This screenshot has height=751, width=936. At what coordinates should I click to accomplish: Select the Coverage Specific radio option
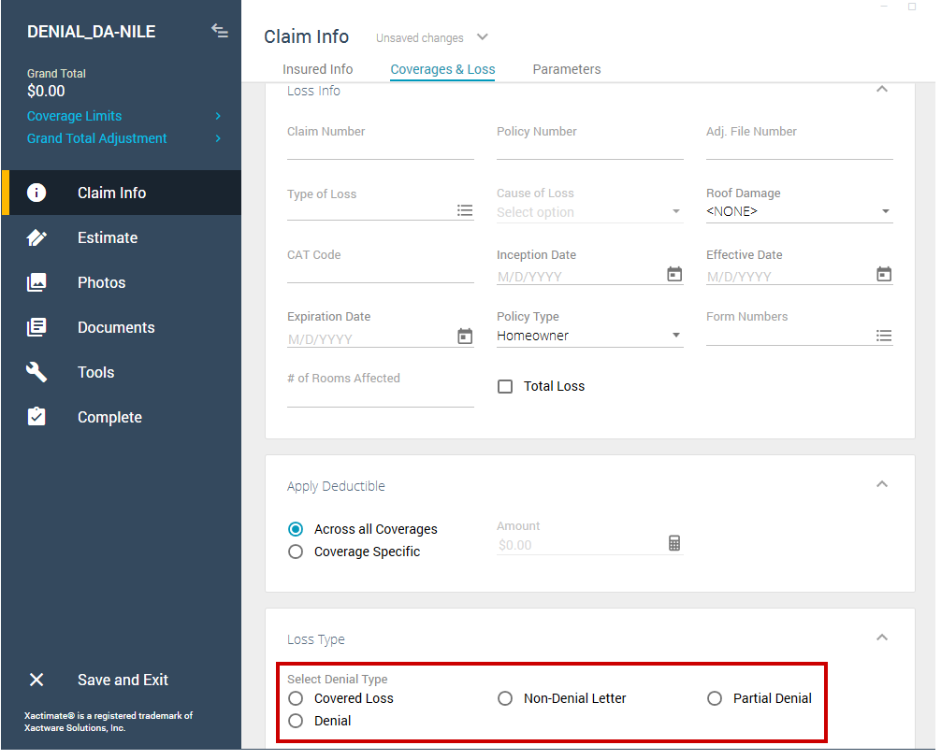[295, 552]
